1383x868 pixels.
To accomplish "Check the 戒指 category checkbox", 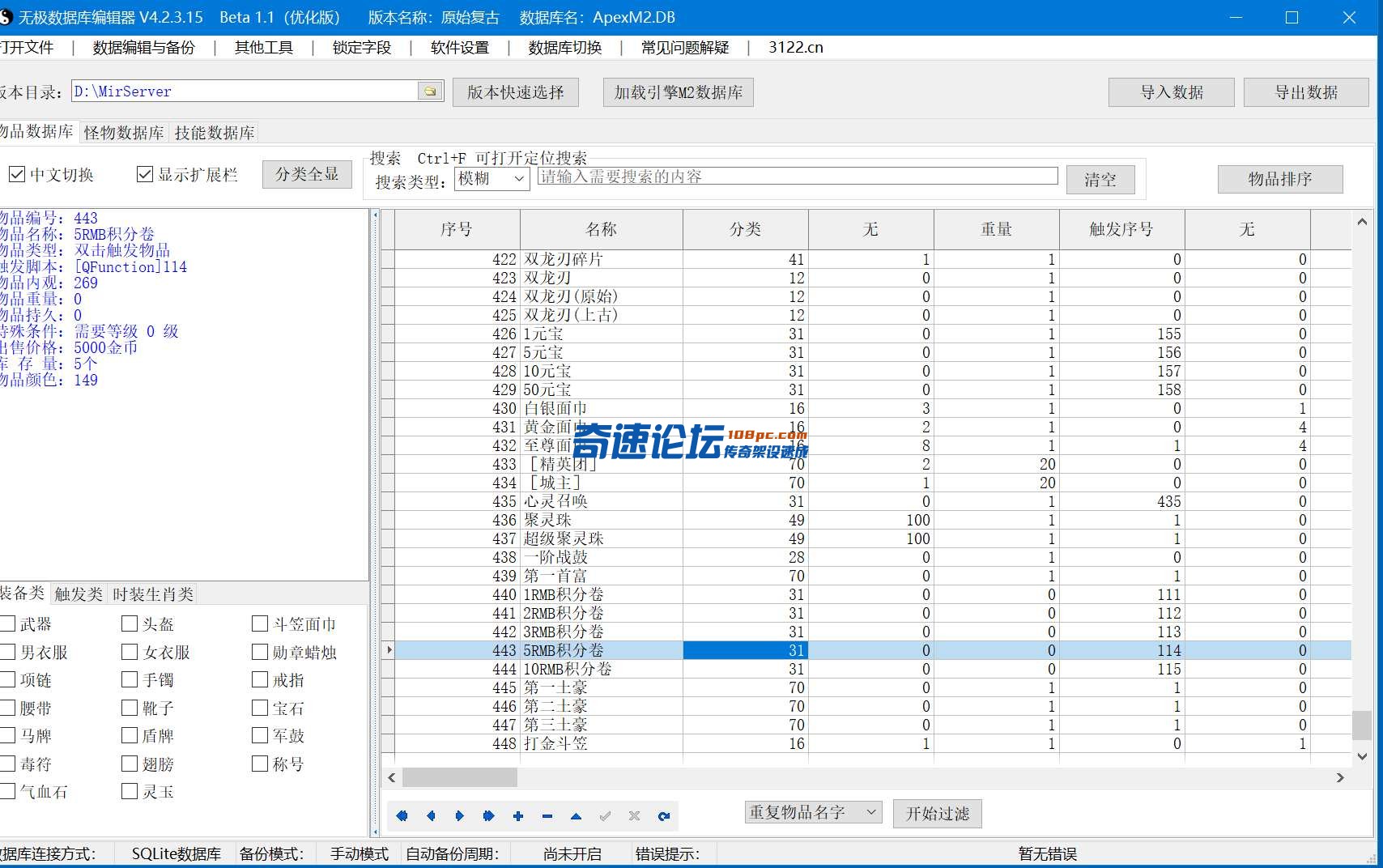I will 260,679.
